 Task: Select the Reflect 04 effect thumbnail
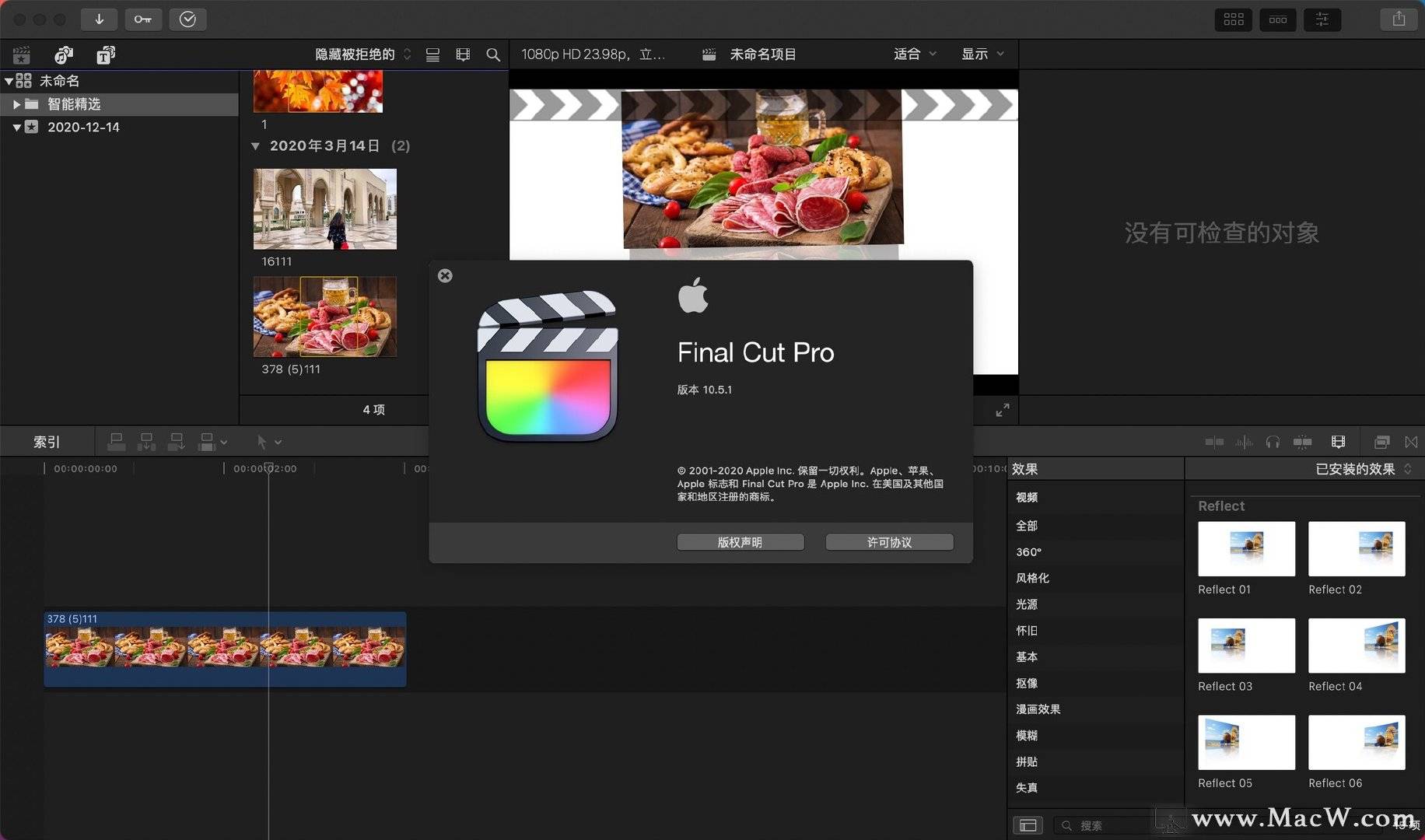coord(1357,646)
